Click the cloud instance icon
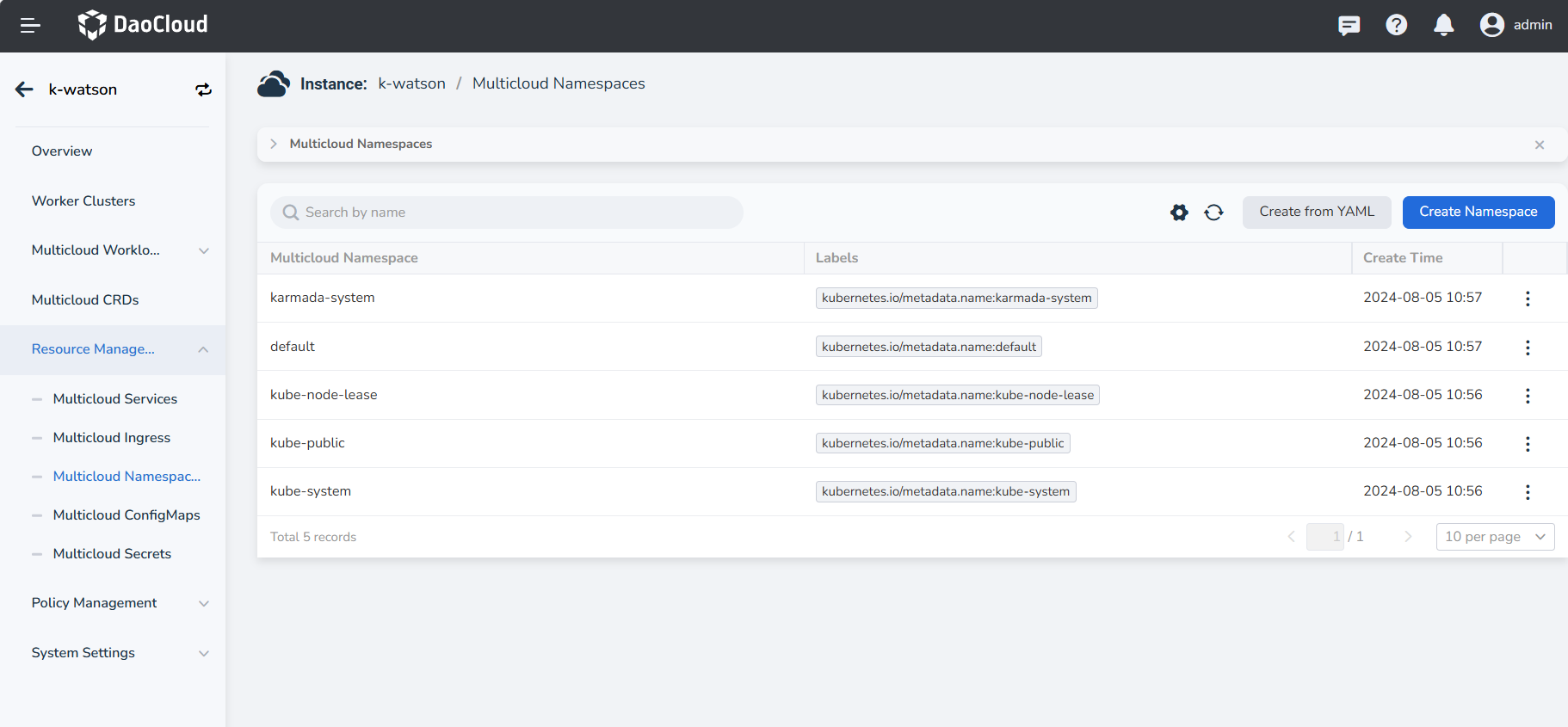Image resolution: width=1568 pixels, height=727 pixels. coord(274,84)
